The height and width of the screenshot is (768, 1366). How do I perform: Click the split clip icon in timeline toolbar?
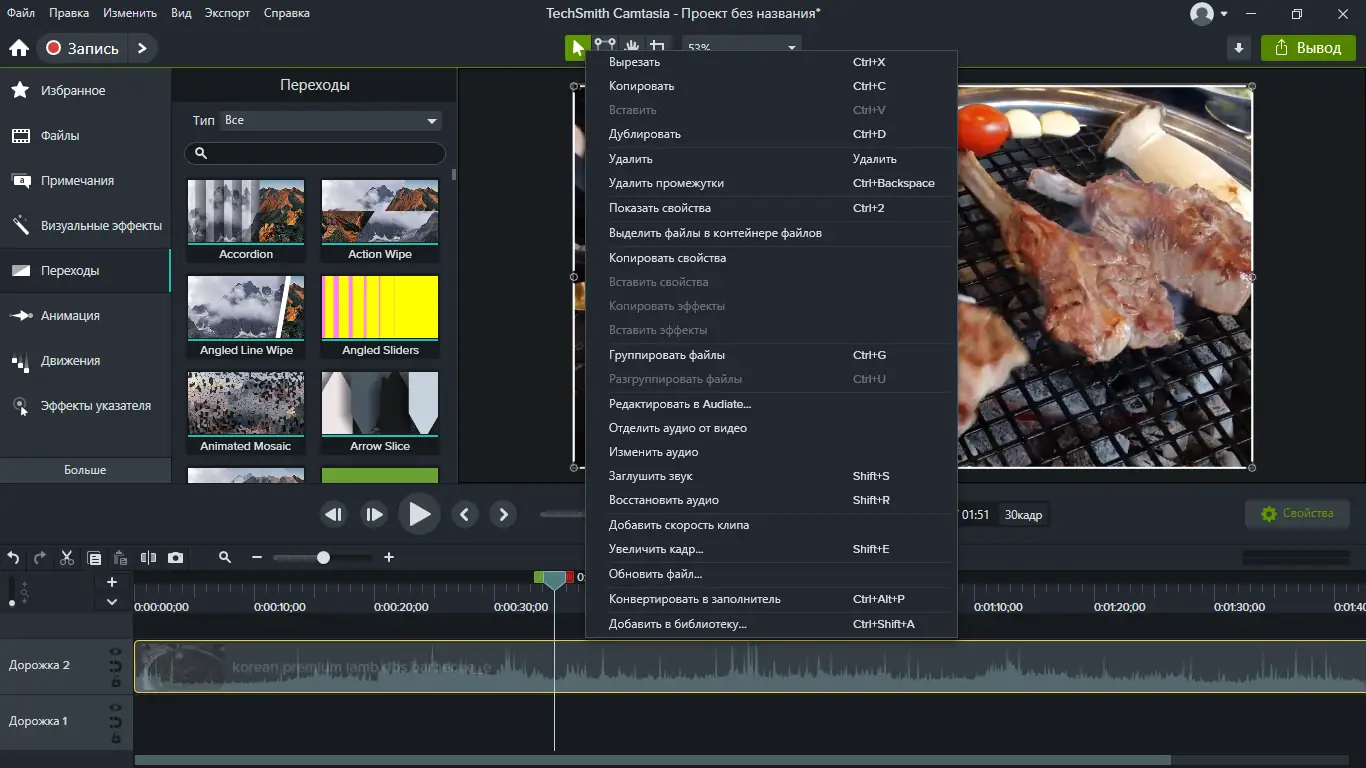[148, 558]
